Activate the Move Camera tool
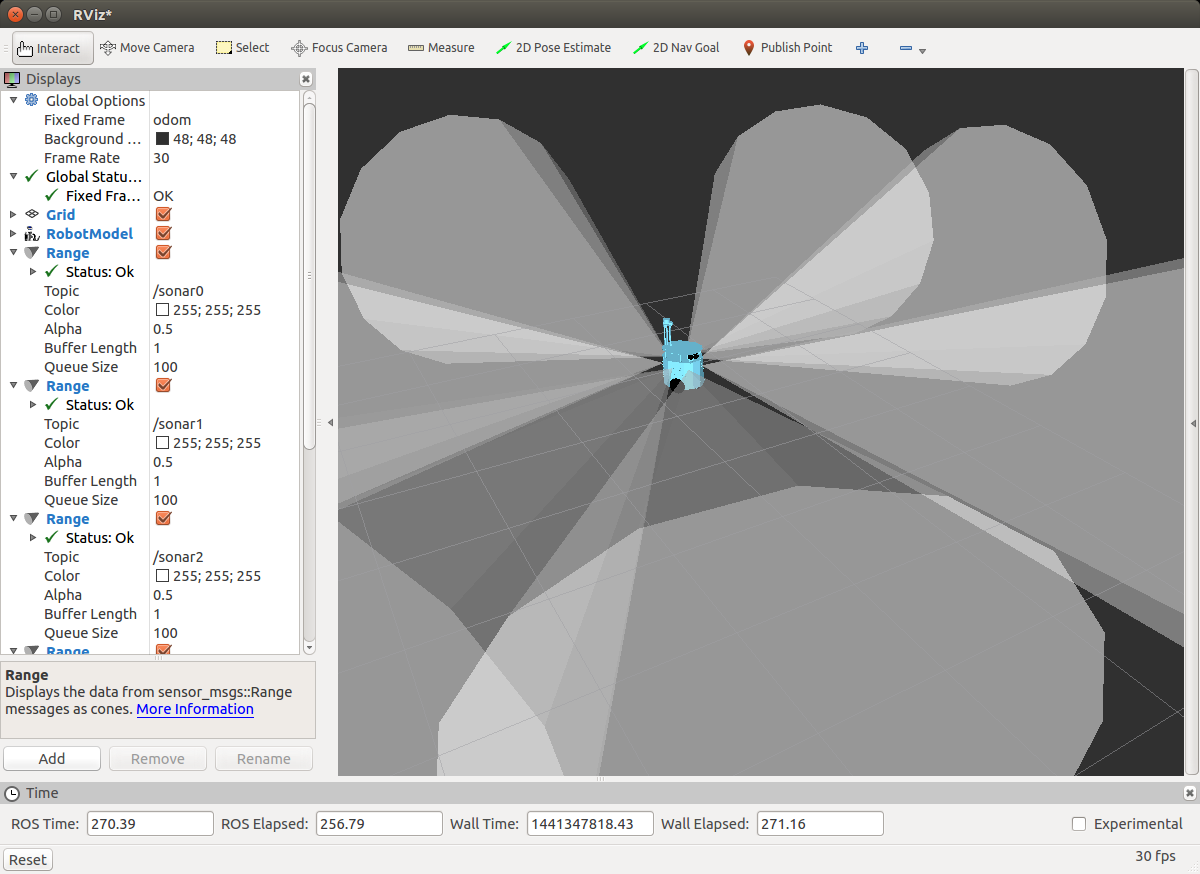The width and height of the screenshot is (1200, 874). click(x=147, y=48)
